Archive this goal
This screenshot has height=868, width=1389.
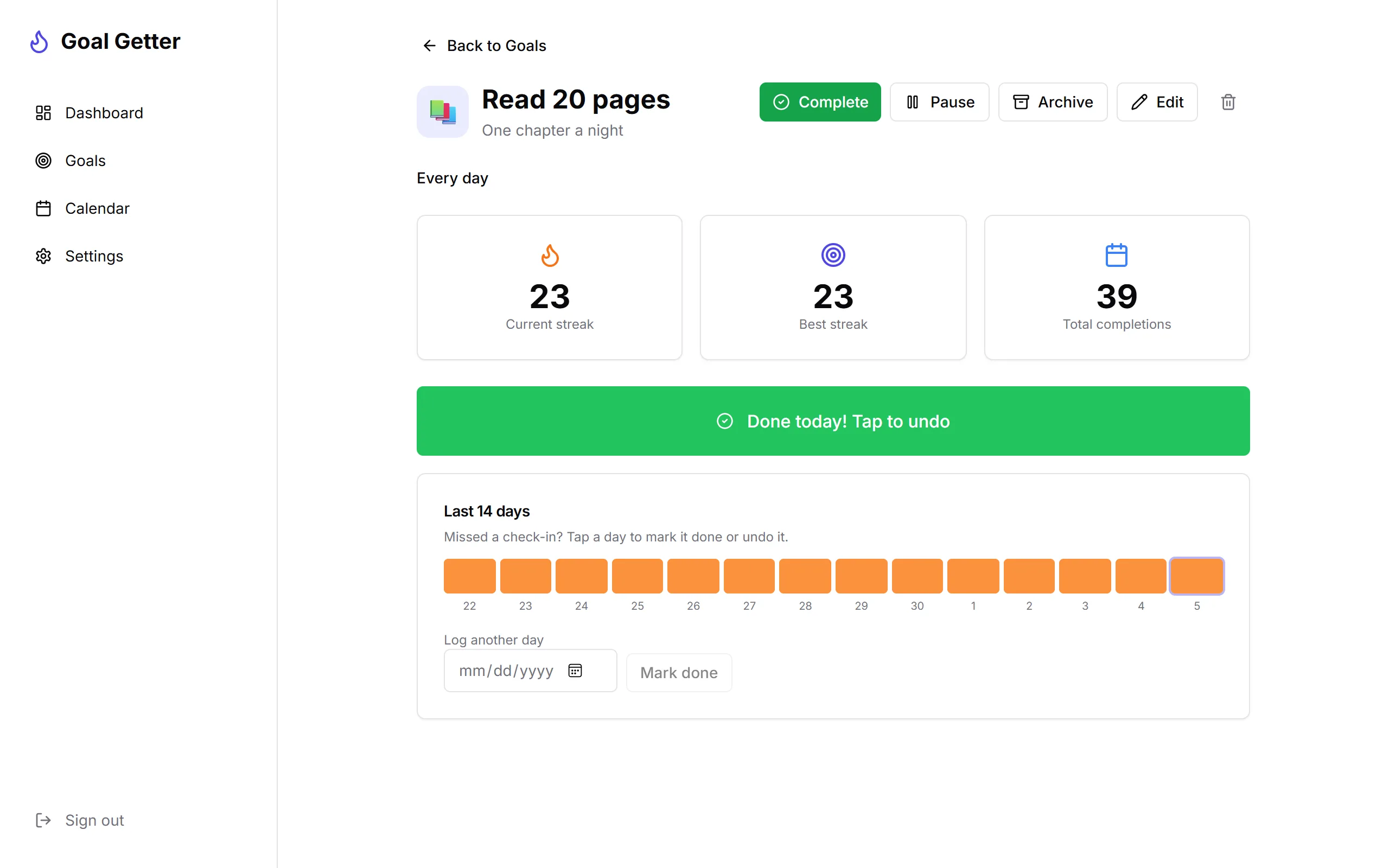tap(1053, 101)
